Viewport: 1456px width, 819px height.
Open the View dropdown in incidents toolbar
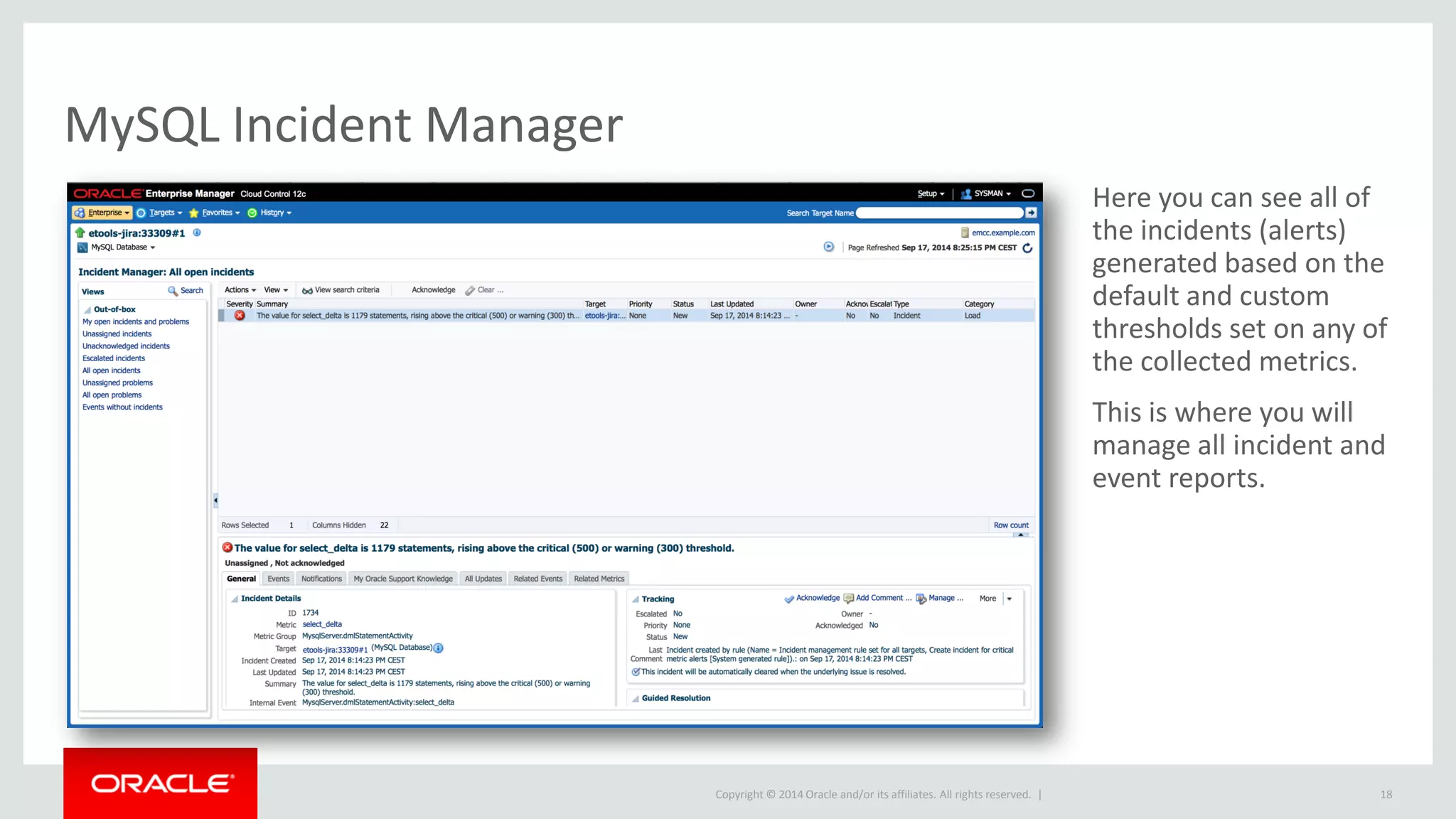click(276, 290)
